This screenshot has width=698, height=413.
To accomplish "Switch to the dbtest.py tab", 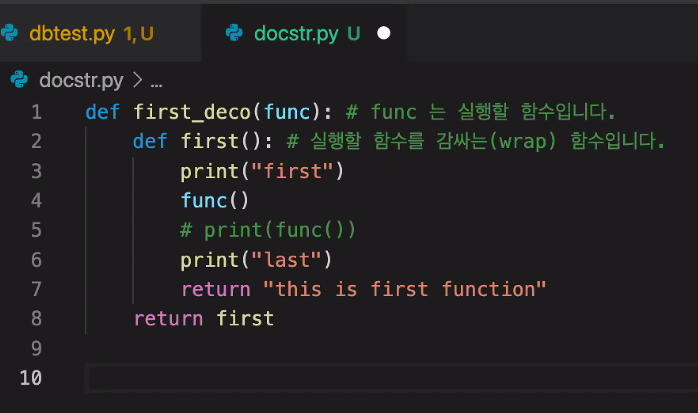I will click(100, 33).
